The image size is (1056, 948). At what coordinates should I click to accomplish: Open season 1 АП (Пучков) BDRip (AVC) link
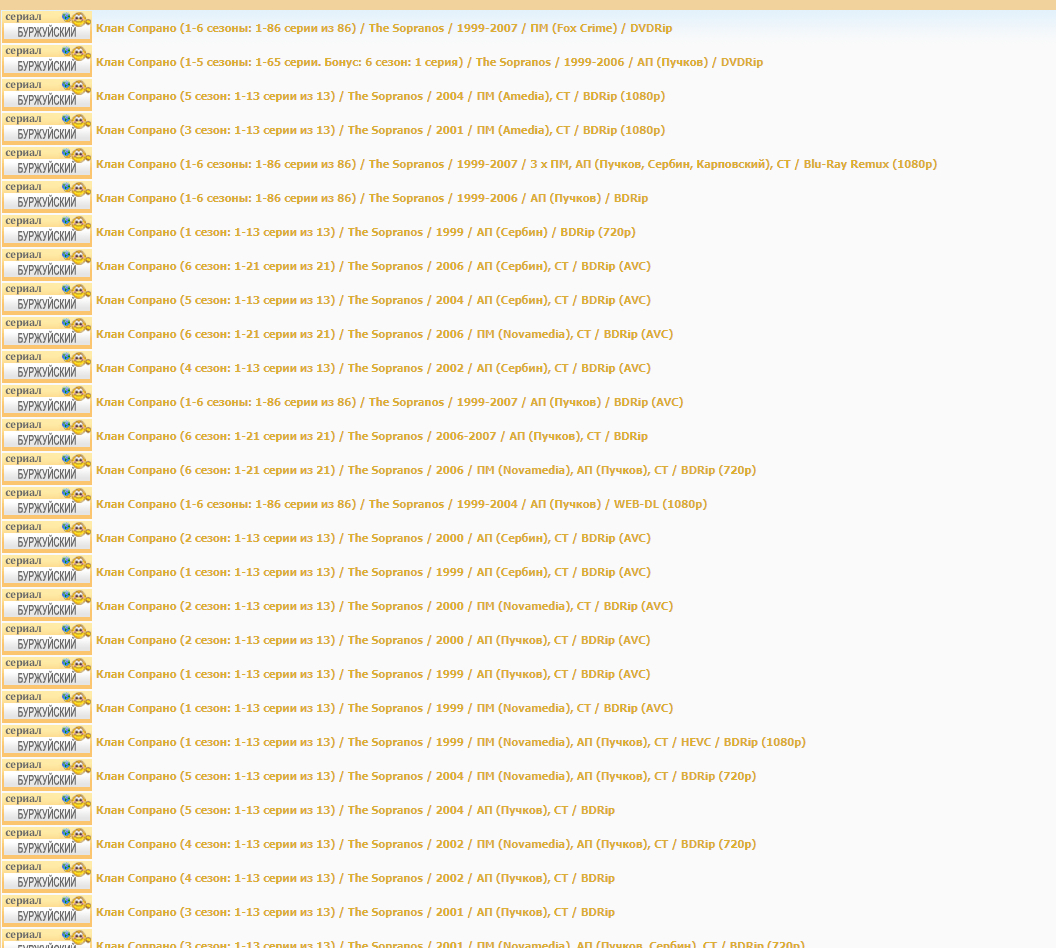tap(373, 674)
